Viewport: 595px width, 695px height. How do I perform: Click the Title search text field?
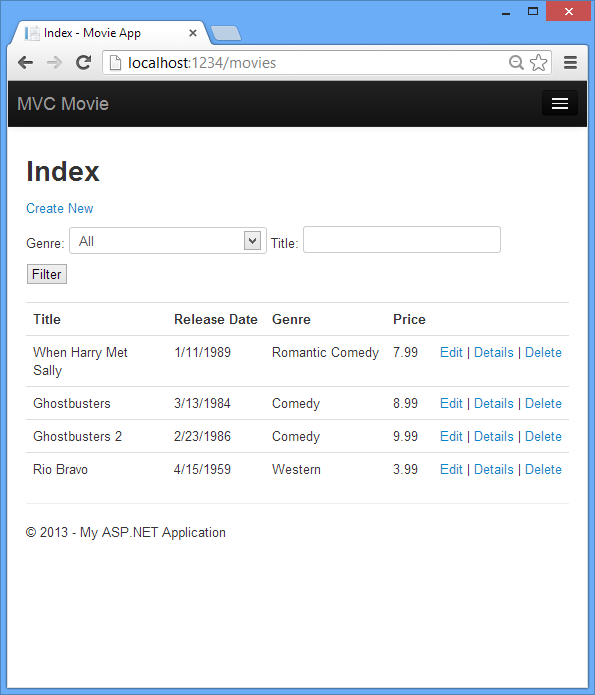click(x=402, y=240)
